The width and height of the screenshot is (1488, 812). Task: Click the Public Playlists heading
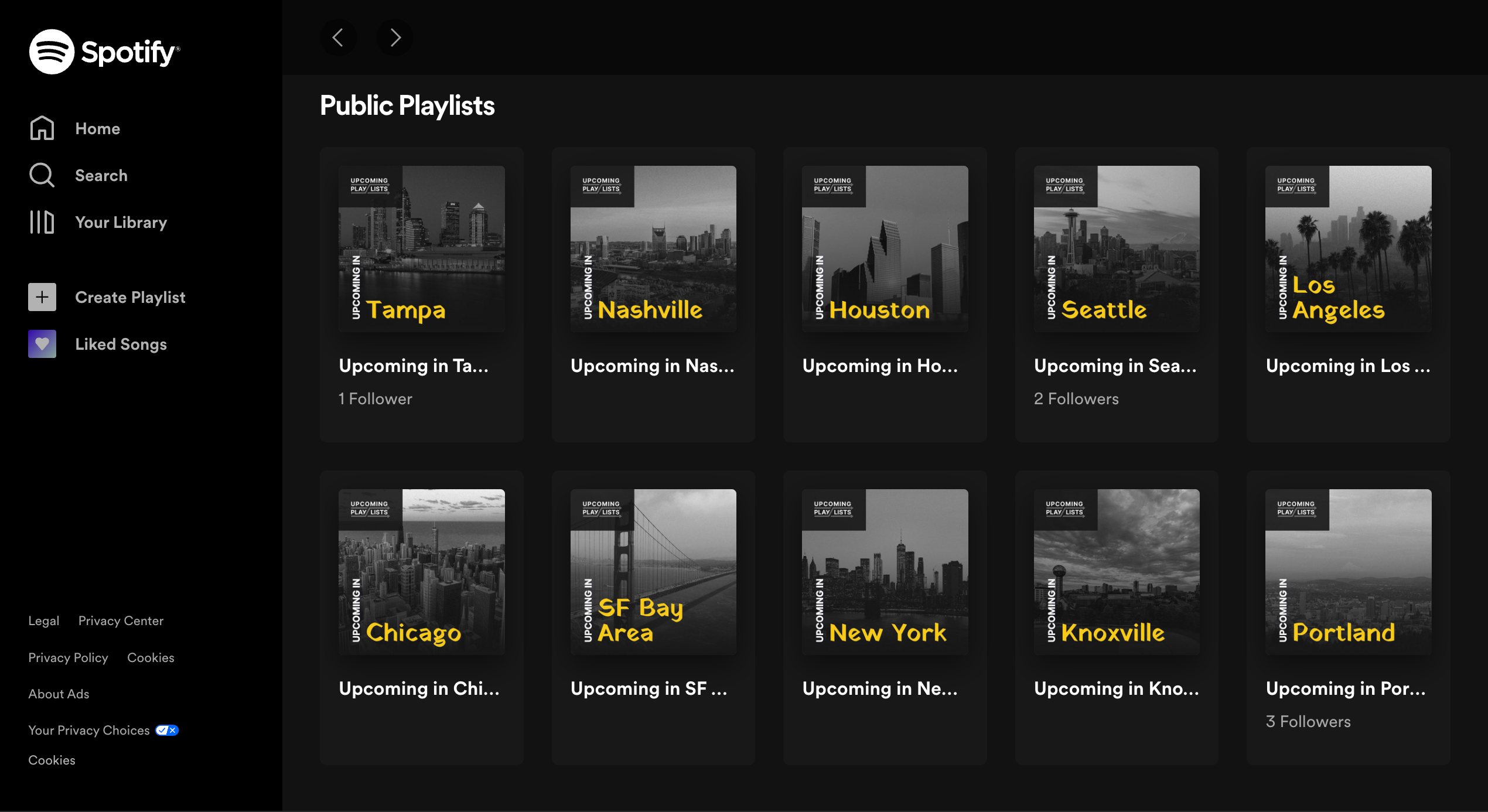pyautogui.click(x=407, y=106)
